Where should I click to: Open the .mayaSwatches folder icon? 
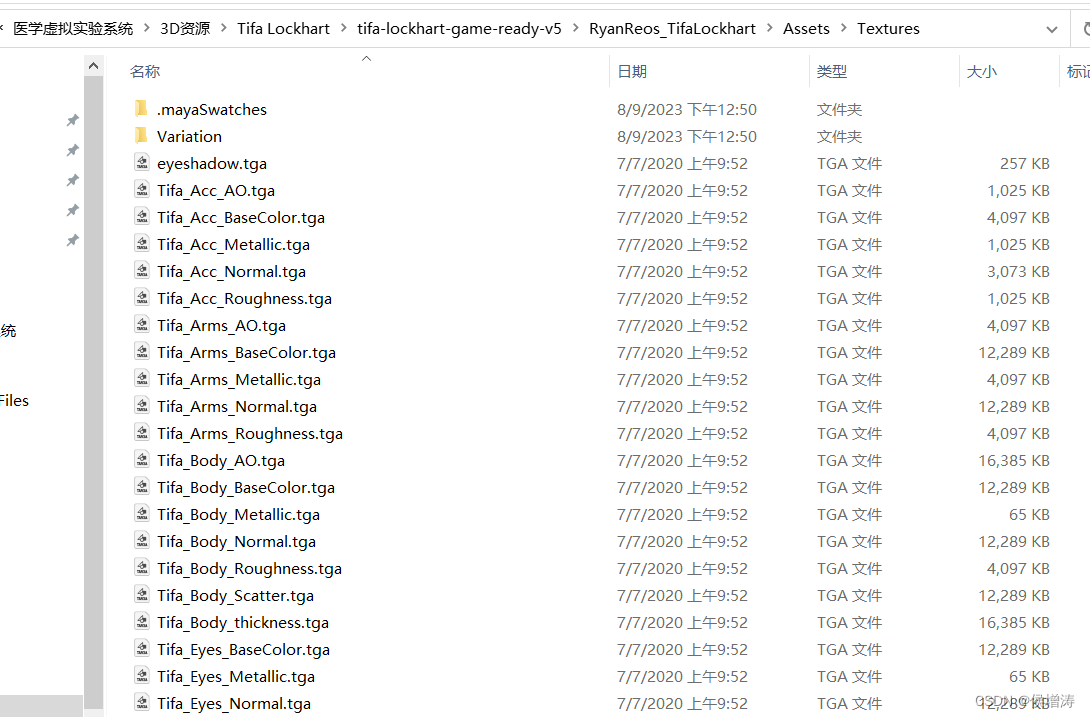[141, 108]
